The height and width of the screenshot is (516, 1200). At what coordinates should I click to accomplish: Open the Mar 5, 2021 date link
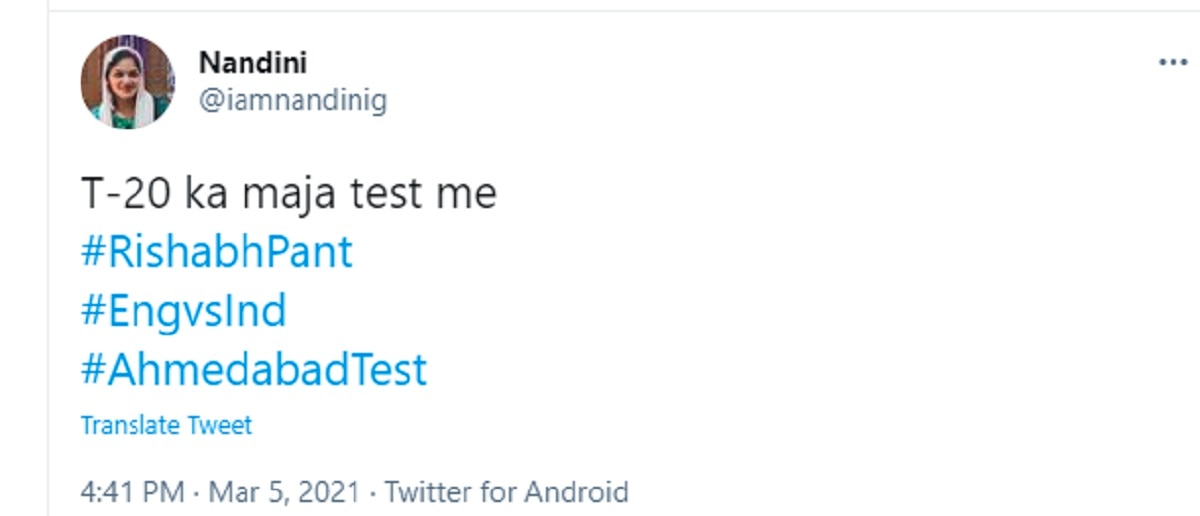click(283, 492)
